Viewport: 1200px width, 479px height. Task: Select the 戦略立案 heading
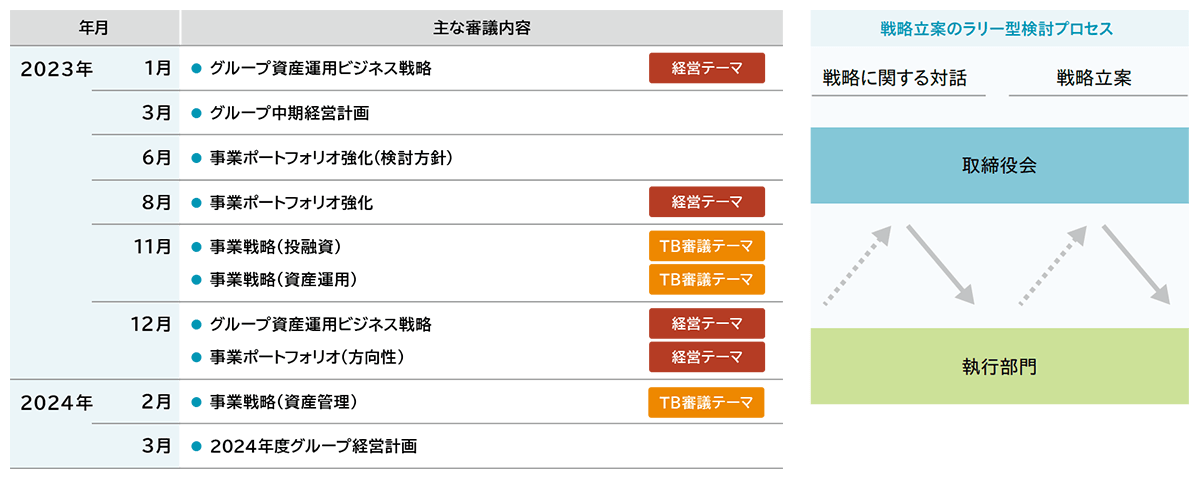tap(1094, 78)
